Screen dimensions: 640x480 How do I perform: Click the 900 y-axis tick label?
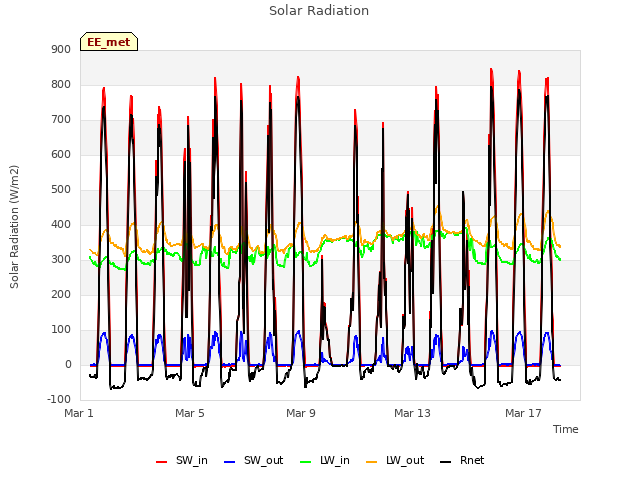pyautogui.click(x=61, y=49)
